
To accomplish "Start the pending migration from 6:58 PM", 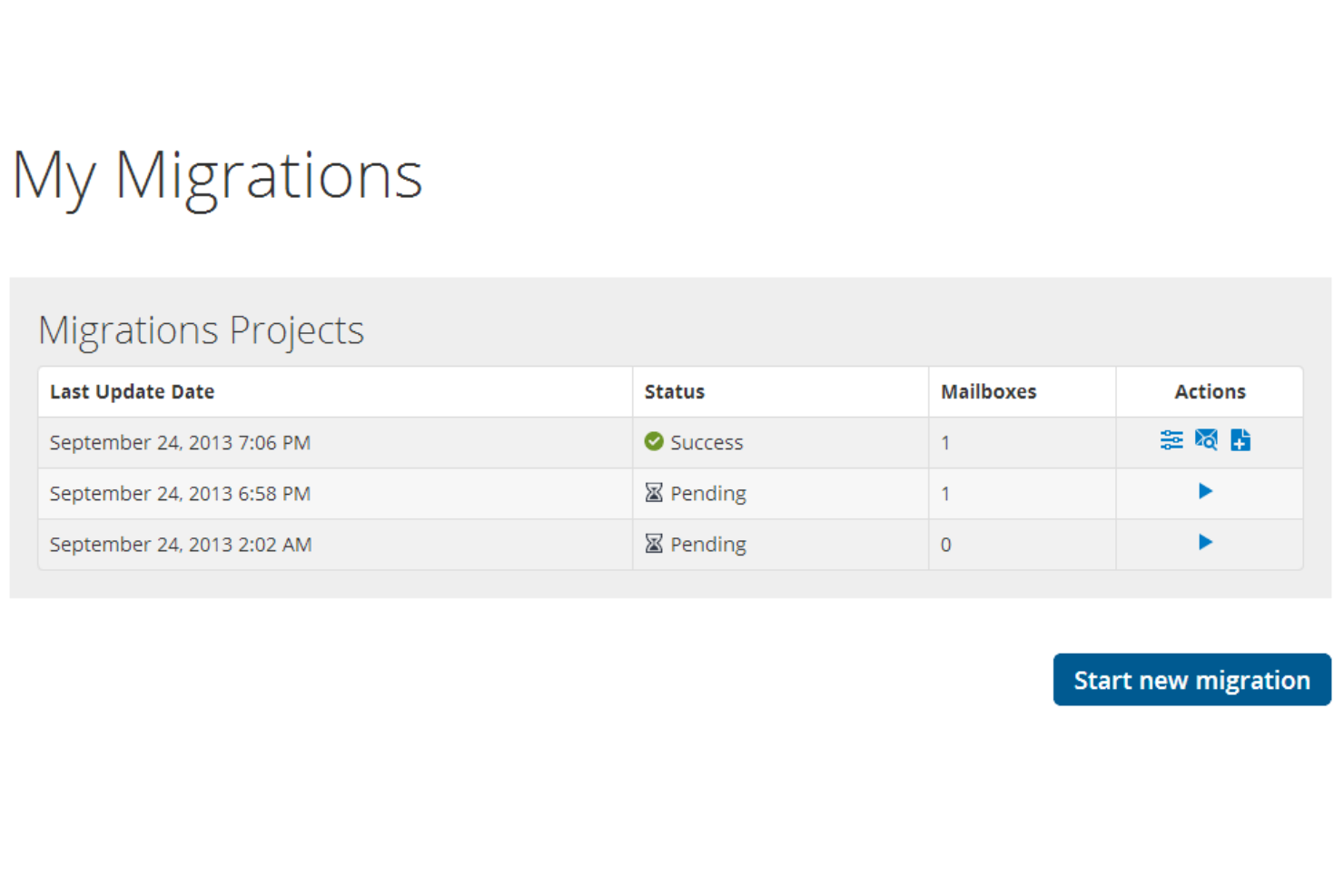I will (1206, 491).
